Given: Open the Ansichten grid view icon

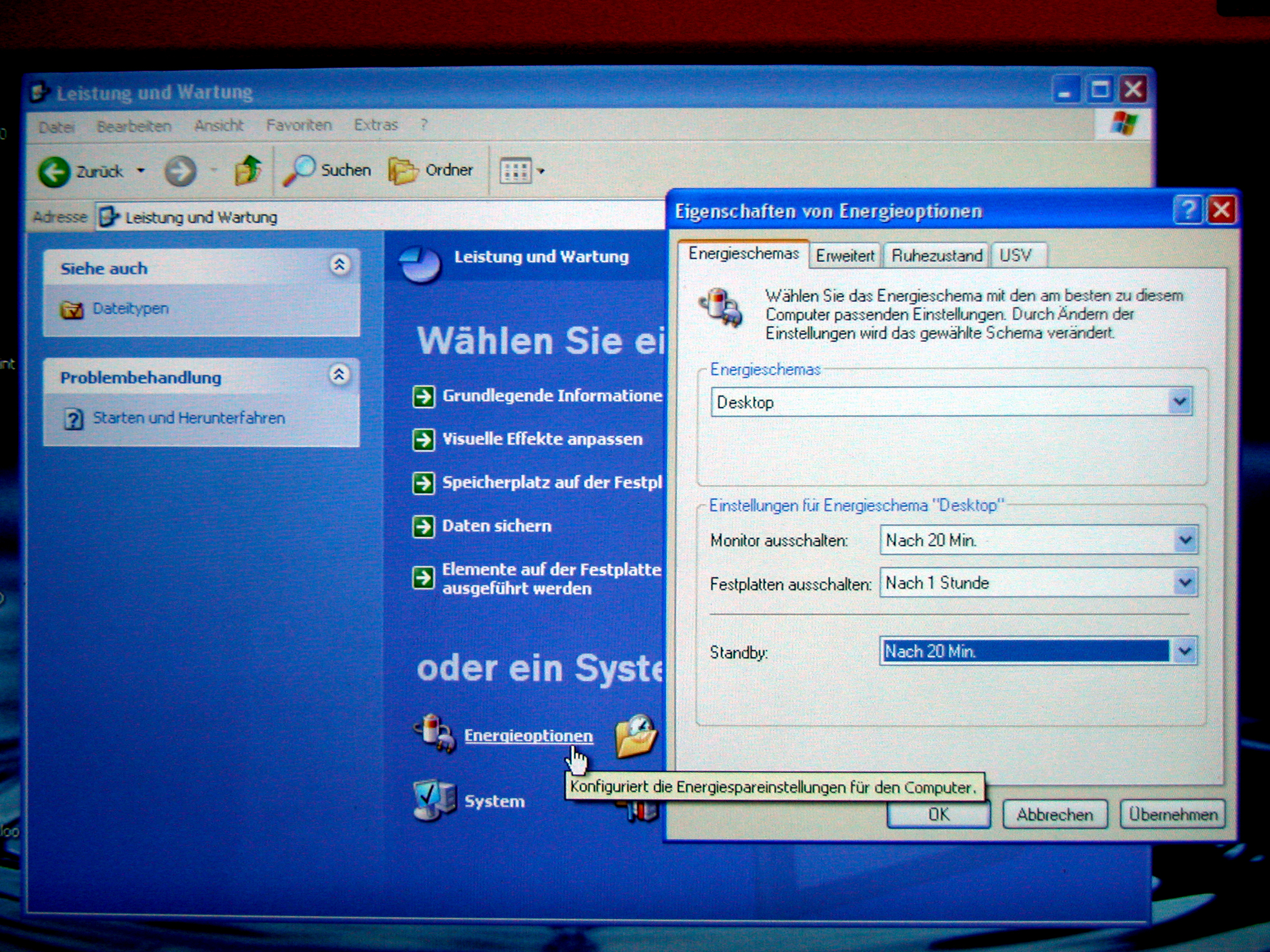Looking at the screenshot, I should [515, 171].
